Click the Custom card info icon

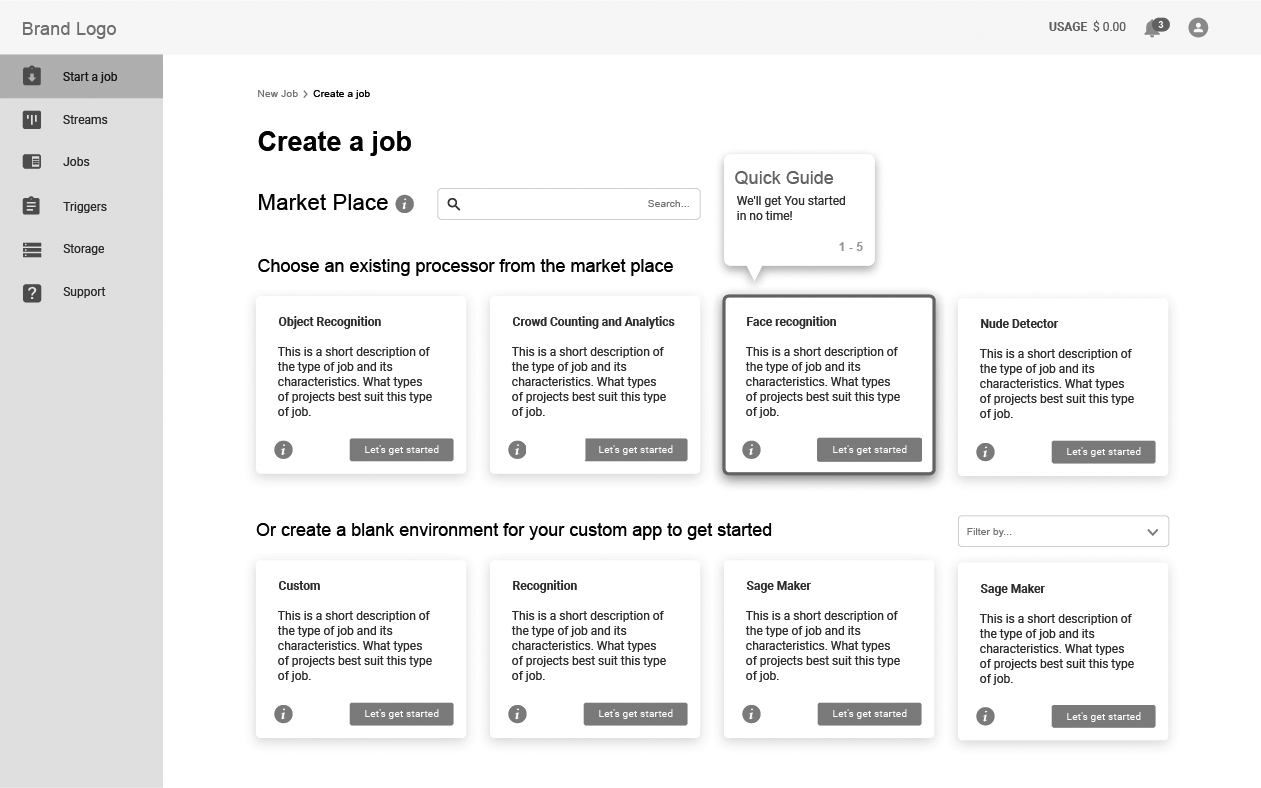[284, 714]
